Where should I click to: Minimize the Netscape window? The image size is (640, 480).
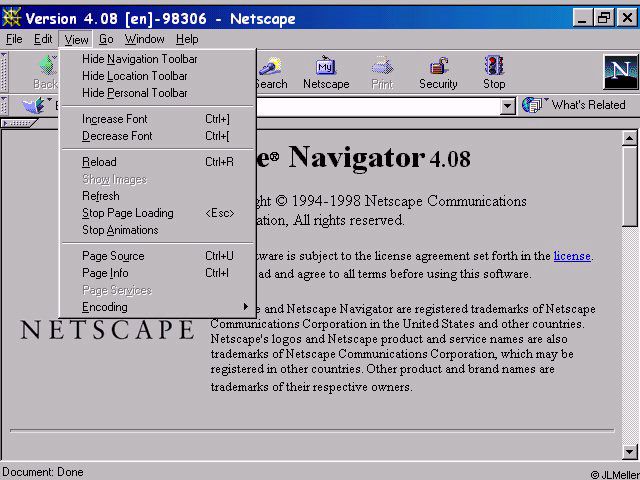coord(583,18)
